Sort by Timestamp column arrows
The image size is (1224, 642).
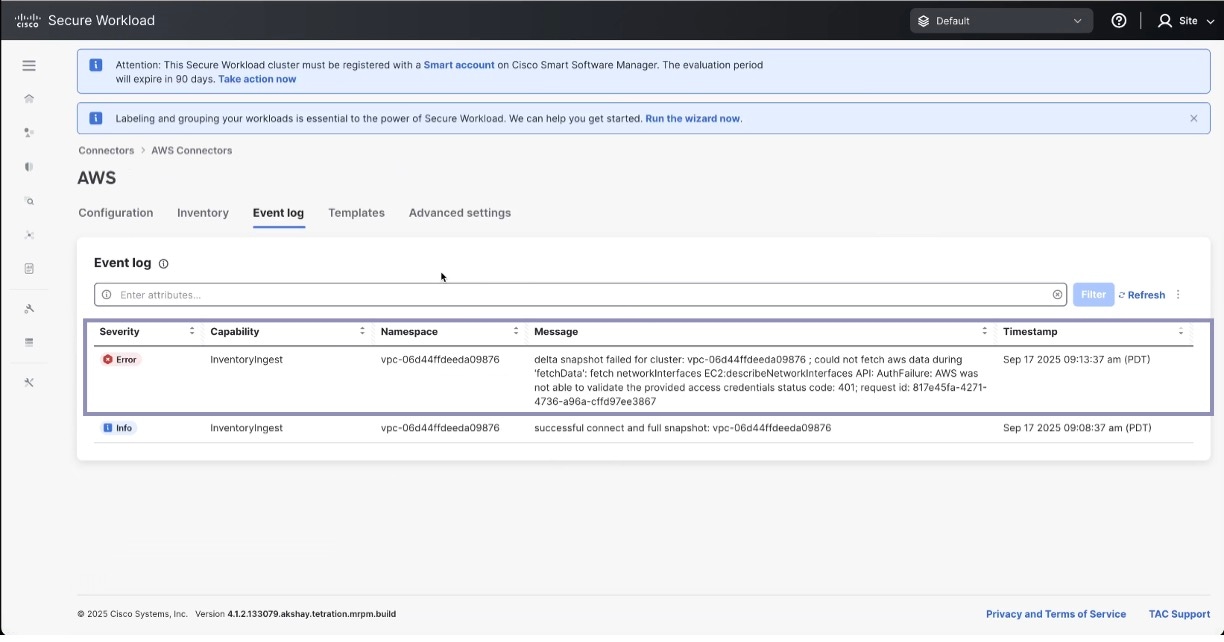1180,331
